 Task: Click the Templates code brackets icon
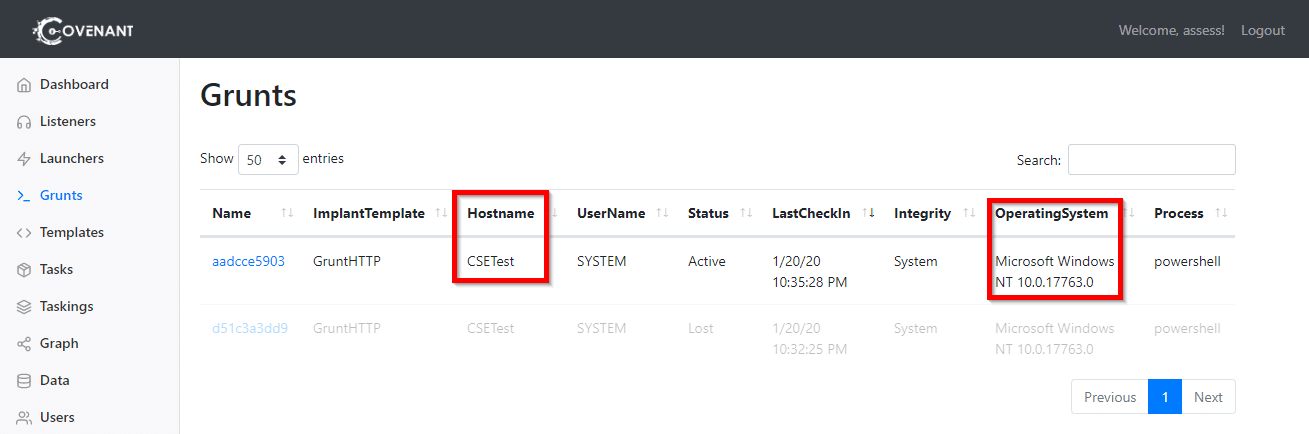pos(24,233)
